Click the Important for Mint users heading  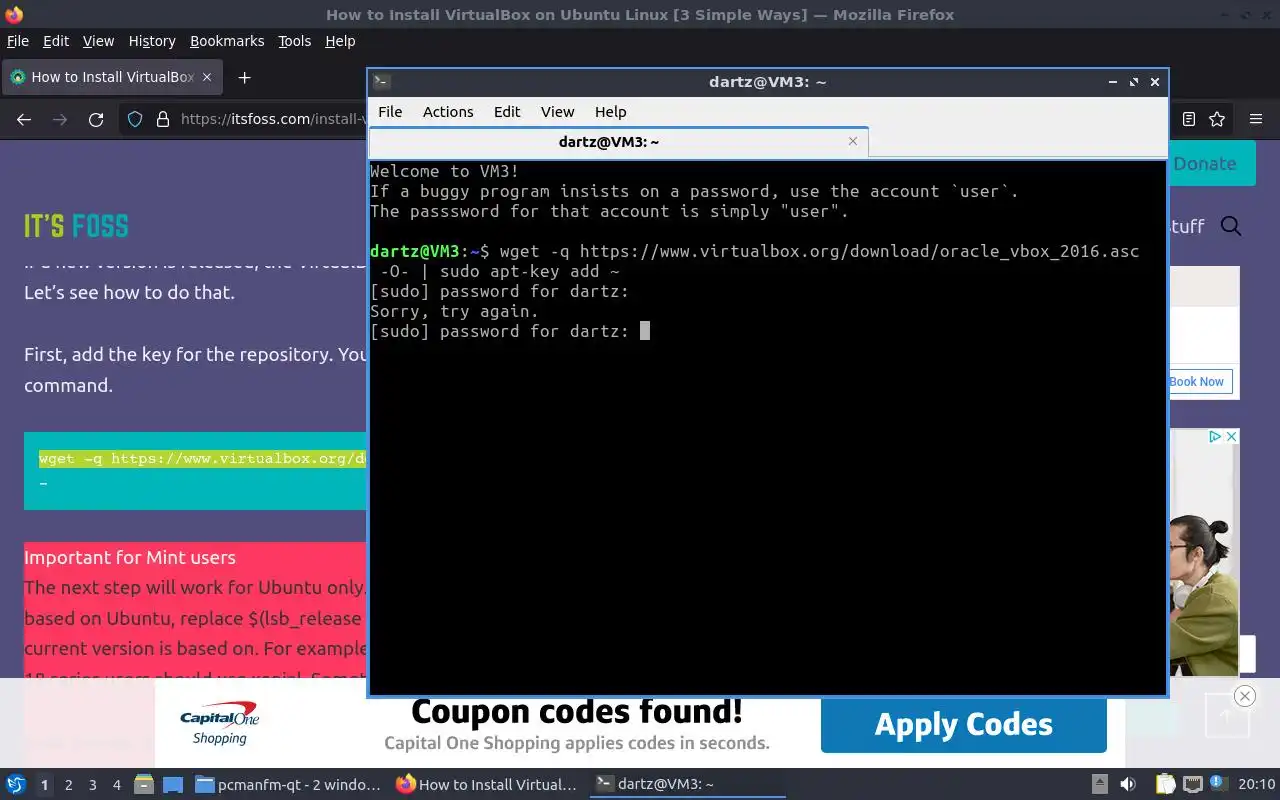click(130, 558)
